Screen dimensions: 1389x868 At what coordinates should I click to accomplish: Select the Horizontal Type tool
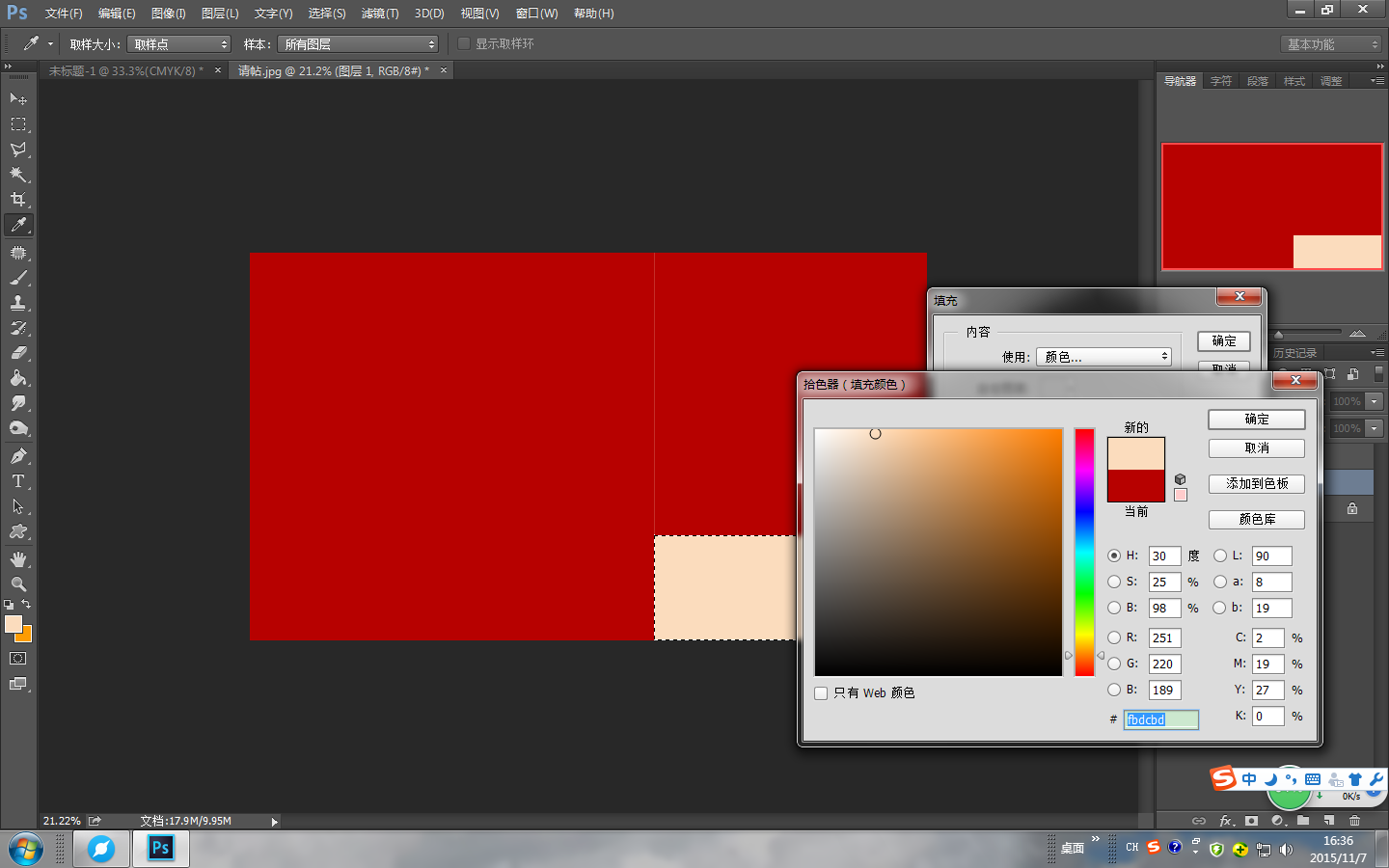[18, 481]
